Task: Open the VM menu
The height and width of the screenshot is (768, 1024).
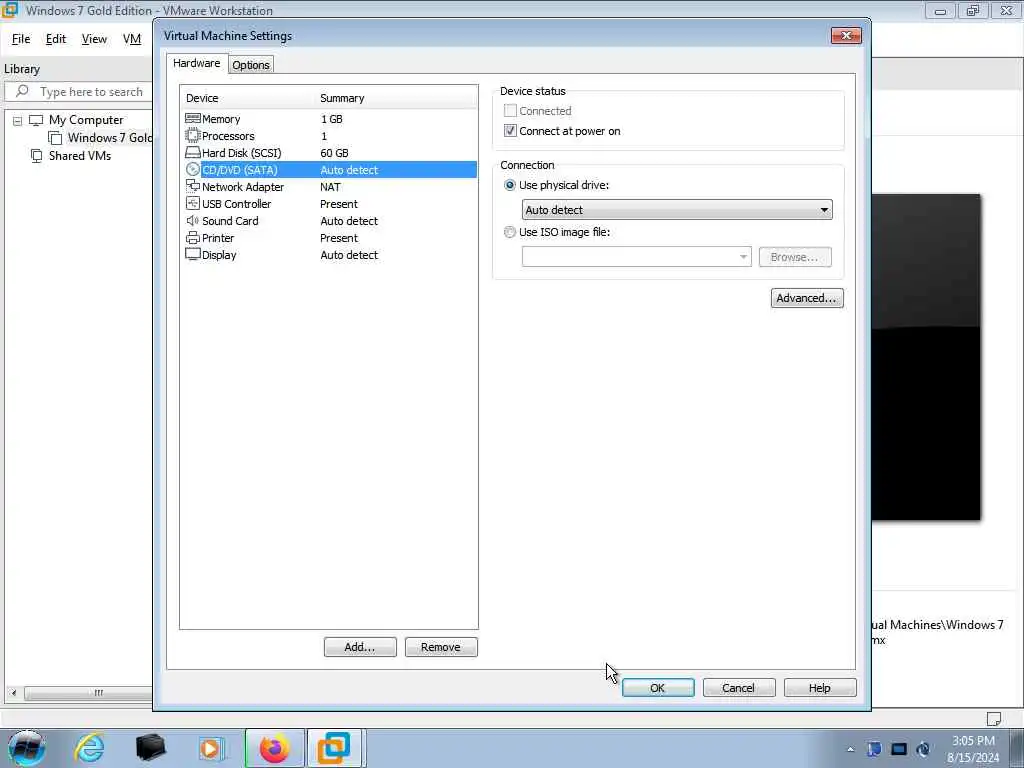Action: coord(132,39)
